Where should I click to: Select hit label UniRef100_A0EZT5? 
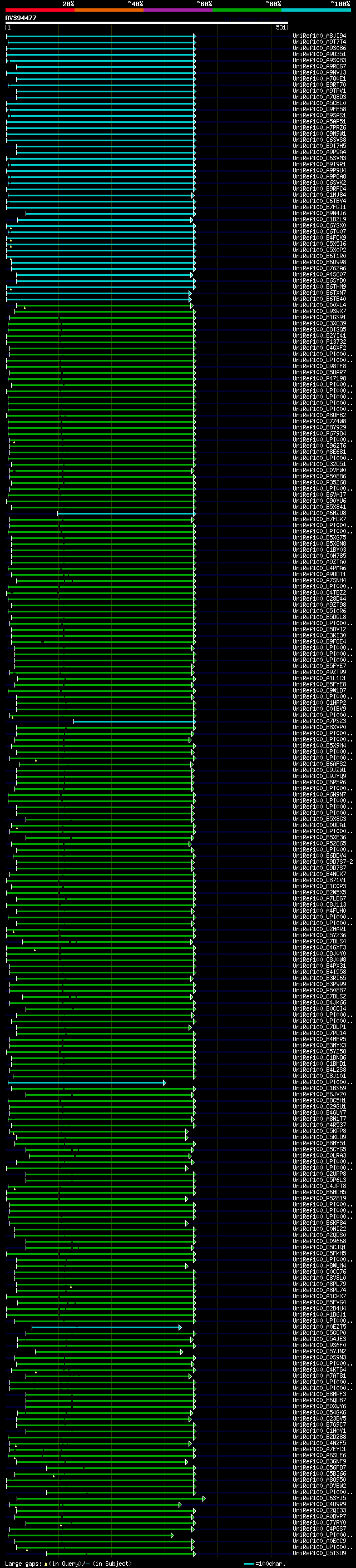pyautogui.click(x=319, y=1327)
